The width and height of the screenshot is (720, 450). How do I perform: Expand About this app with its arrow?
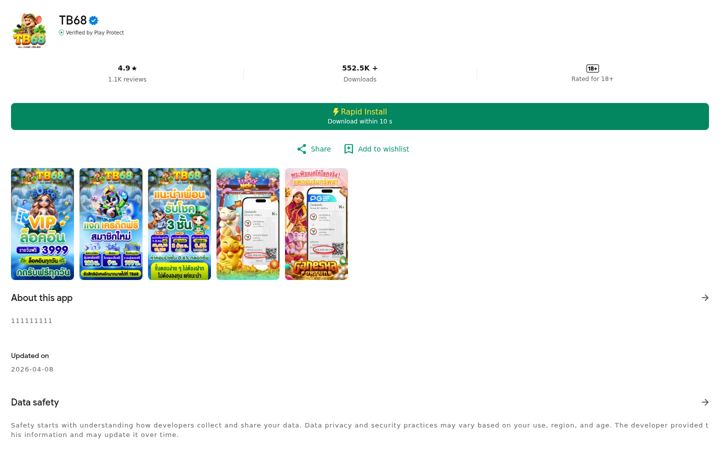705,298
